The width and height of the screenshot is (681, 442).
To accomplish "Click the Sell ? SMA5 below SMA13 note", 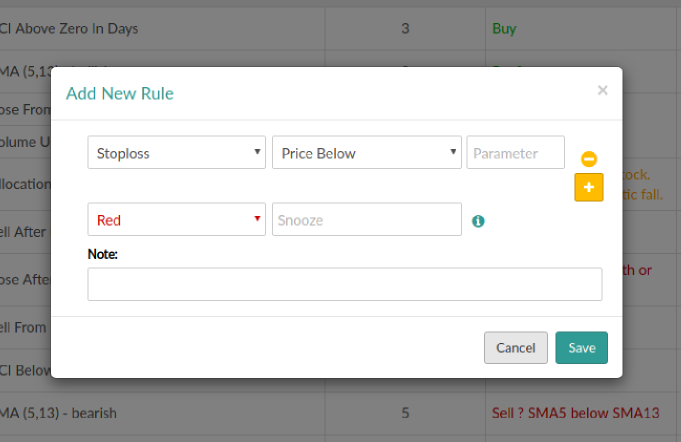I will coord(575,413).
